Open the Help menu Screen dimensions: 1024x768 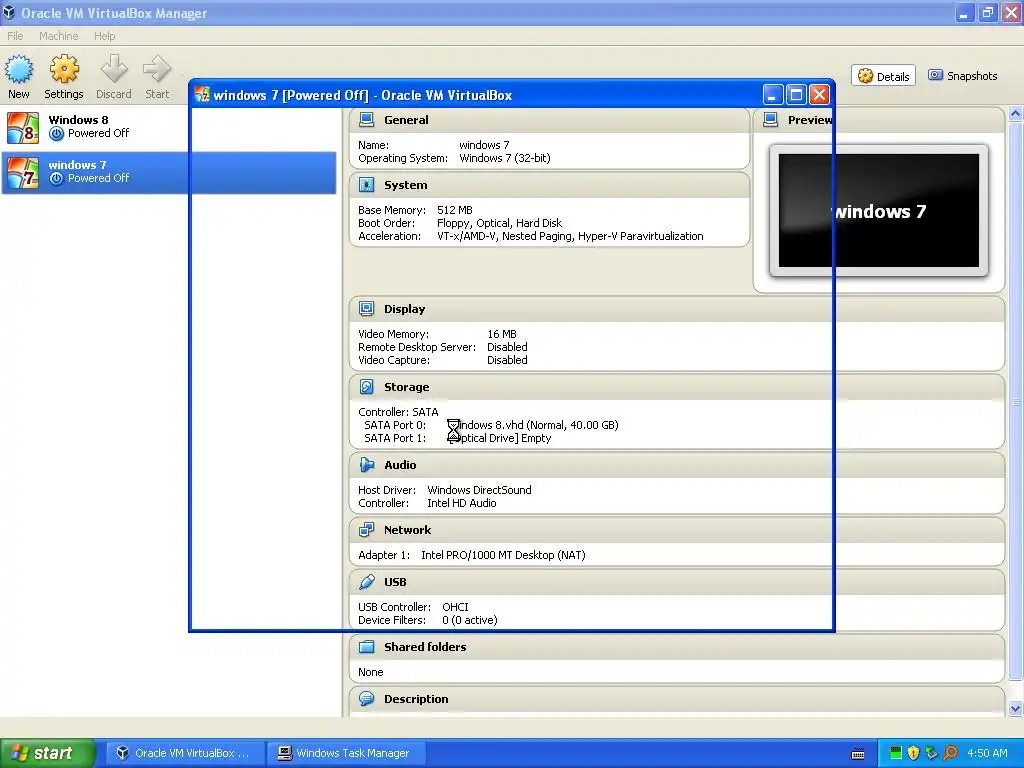(x=104, y=36)
